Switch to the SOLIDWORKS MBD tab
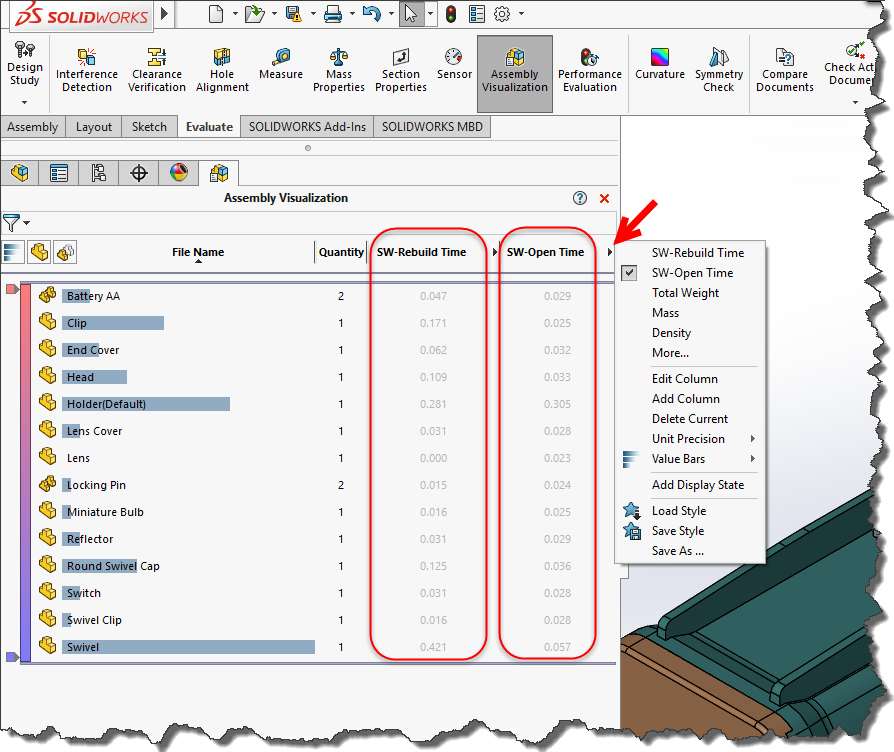 point(432,127)
